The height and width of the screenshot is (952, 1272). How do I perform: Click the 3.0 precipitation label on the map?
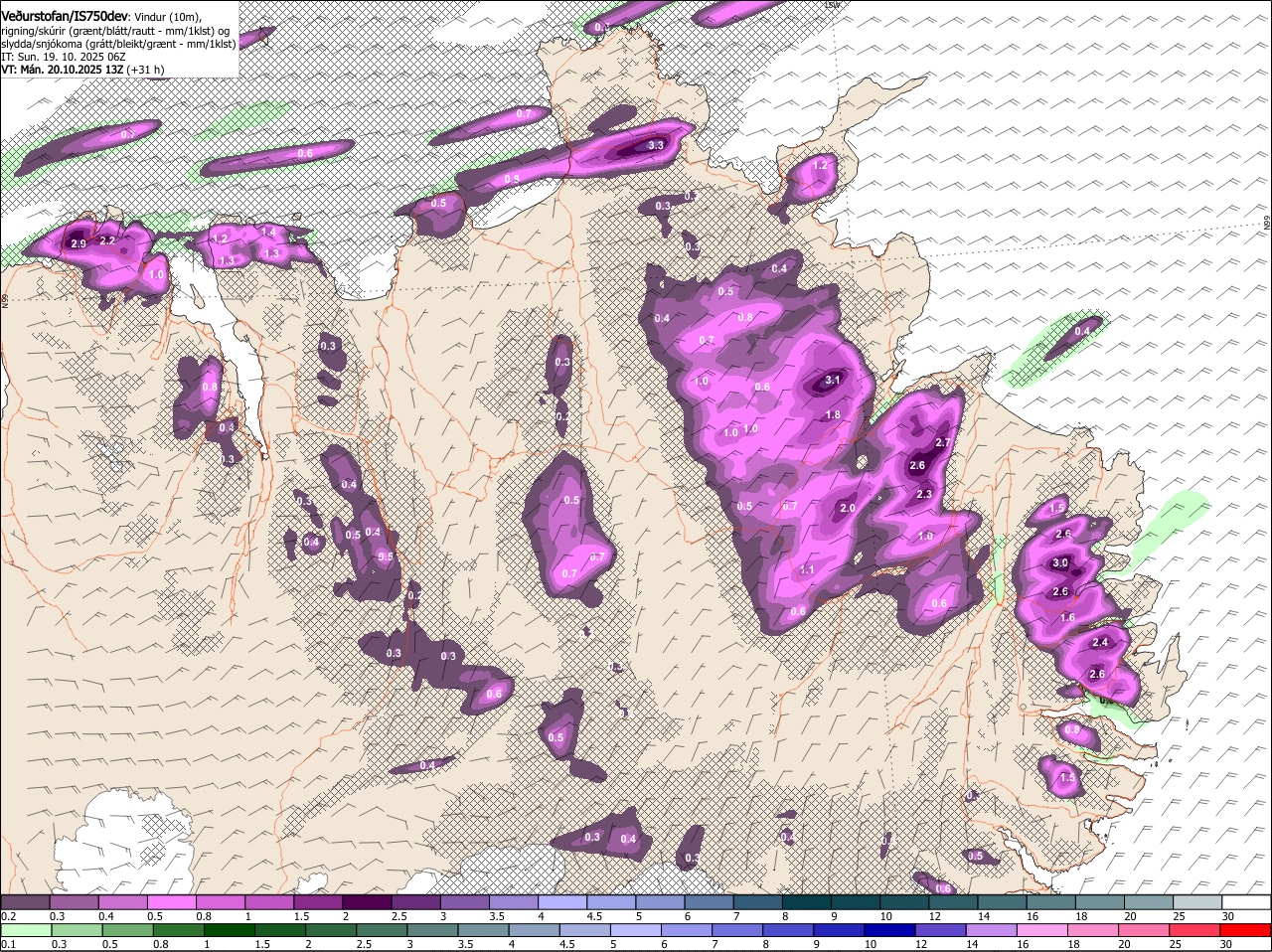pos(1060,562)
